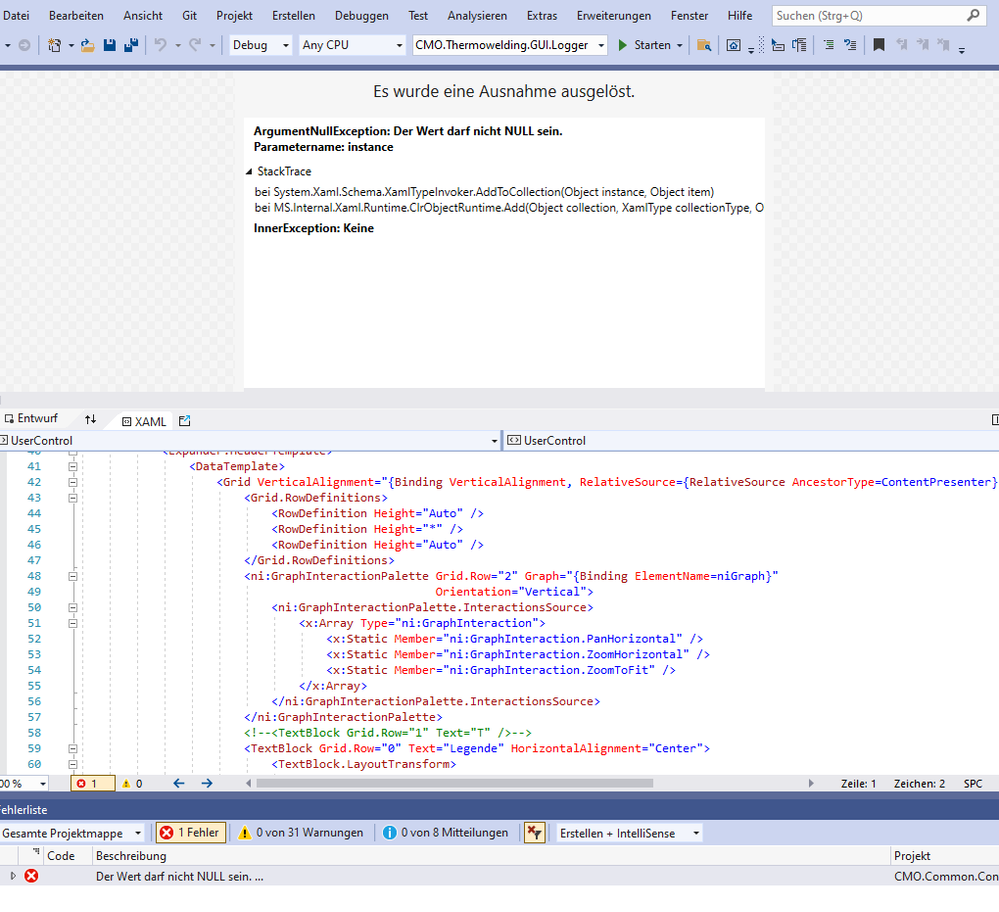This screenshot has height=912, width=999.
Task: Open the Analysieren menu
Action: (x=477, y=15)
